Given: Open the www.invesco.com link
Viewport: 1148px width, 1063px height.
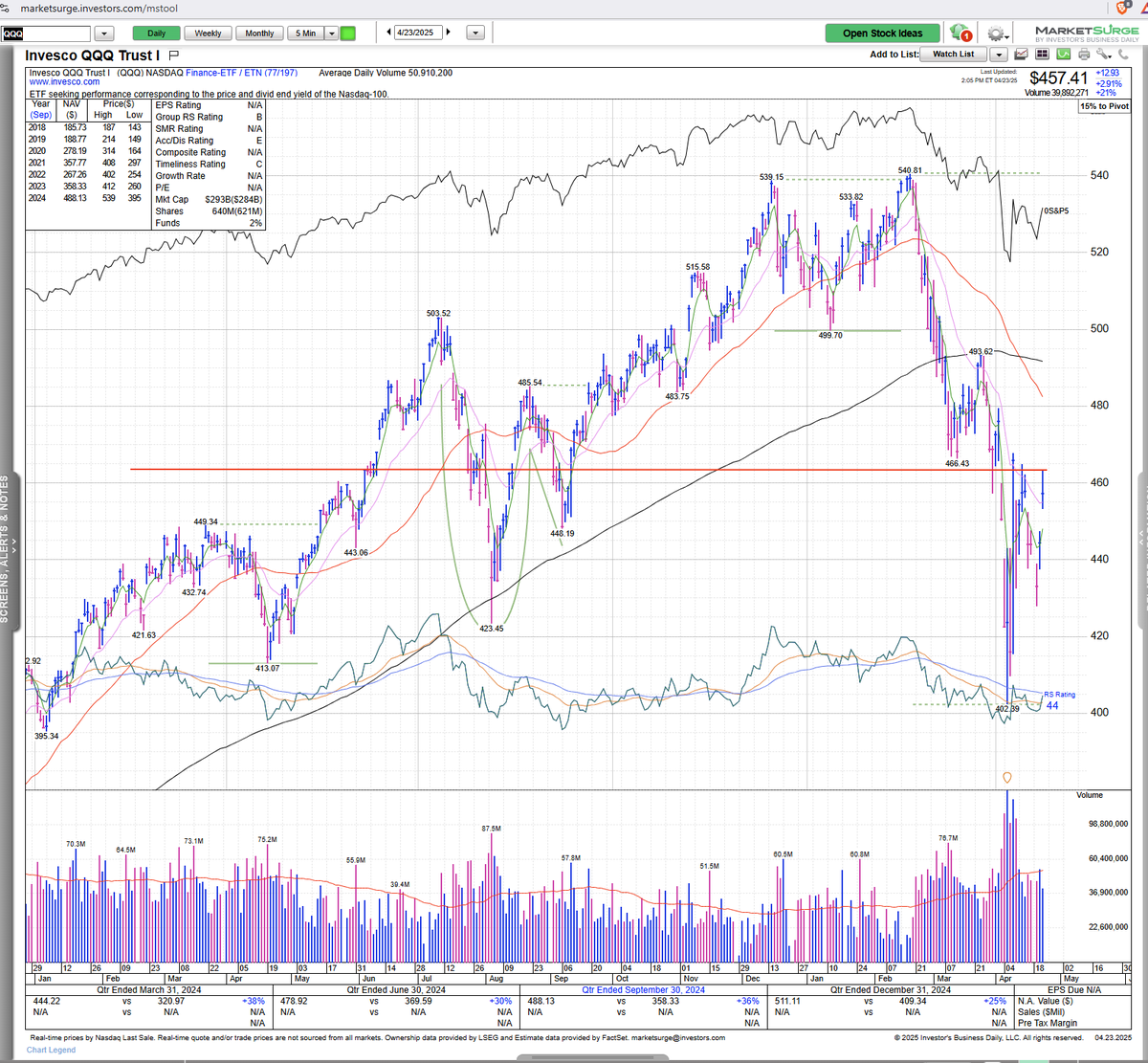Looking at the screenshot, I should coord(64,82).
